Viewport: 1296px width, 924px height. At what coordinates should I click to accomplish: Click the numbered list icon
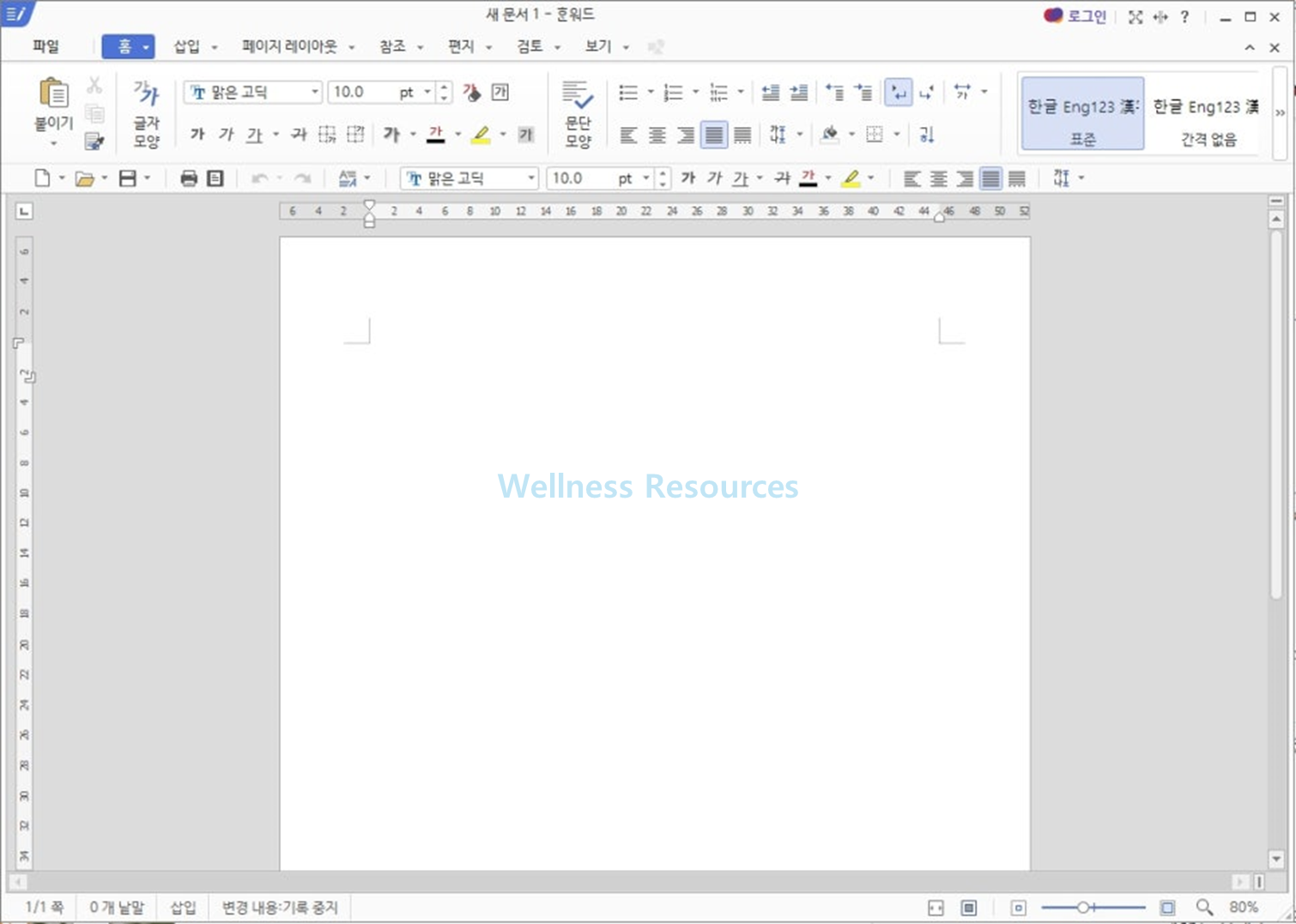[674, 92]
